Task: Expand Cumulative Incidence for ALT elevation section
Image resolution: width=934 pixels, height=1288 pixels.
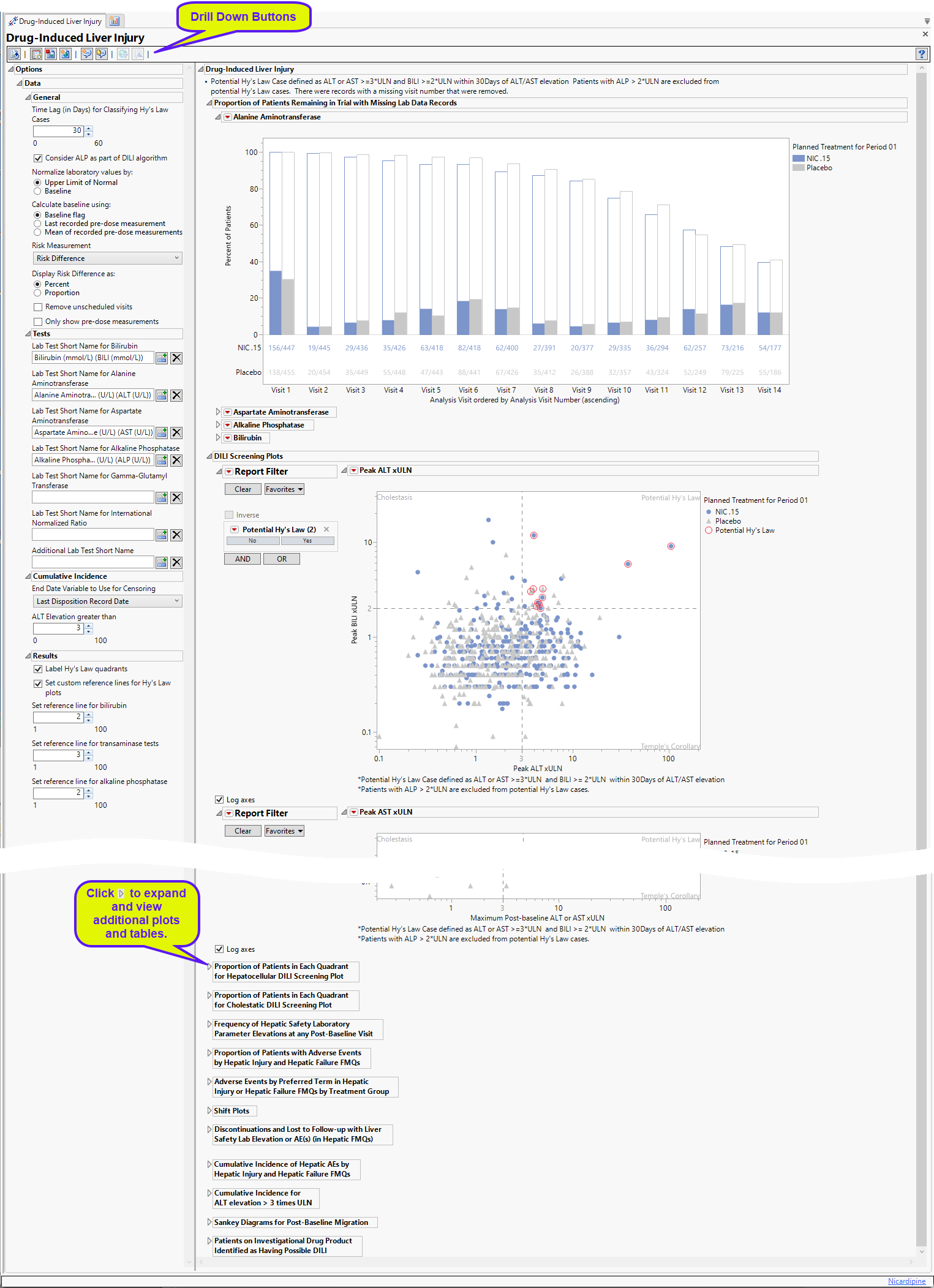Action: 209,1193
